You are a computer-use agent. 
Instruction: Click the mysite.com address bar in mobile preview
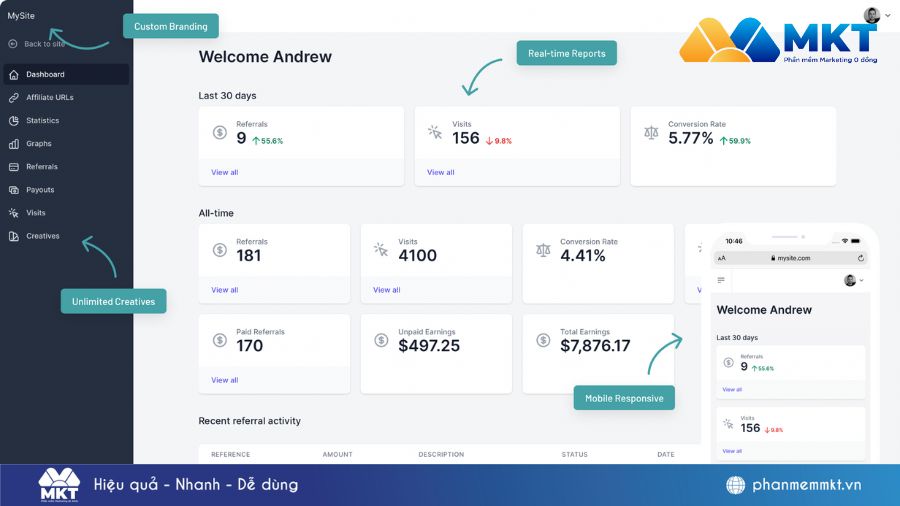790,258
